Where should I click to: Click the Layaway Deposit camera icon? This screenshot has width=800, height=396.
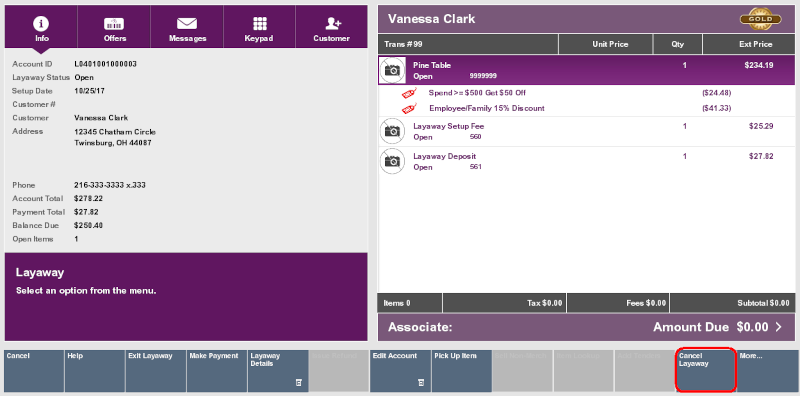[392, 161]
